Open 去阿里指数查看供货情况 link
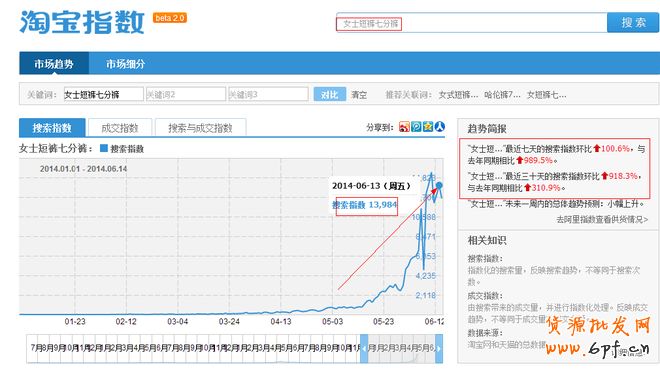The width and height of the screenshot is (660, 370). [602, 219]
